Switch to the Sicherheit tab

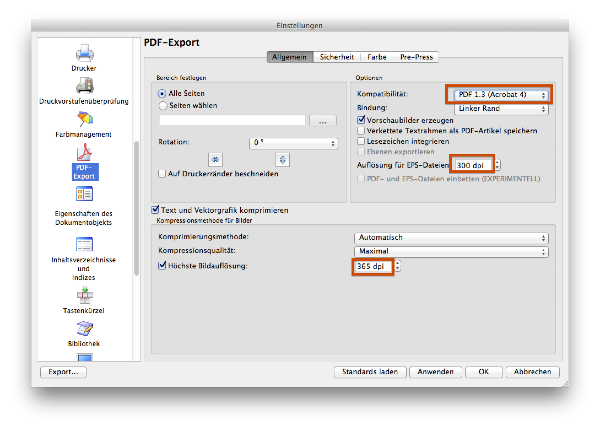tap(336, 58)
